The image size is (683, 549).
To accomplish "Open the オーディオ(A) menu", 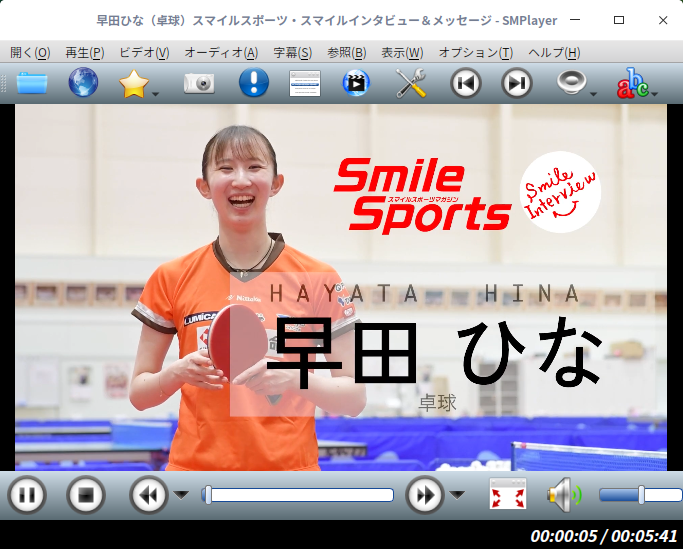I will pos(221,53).
